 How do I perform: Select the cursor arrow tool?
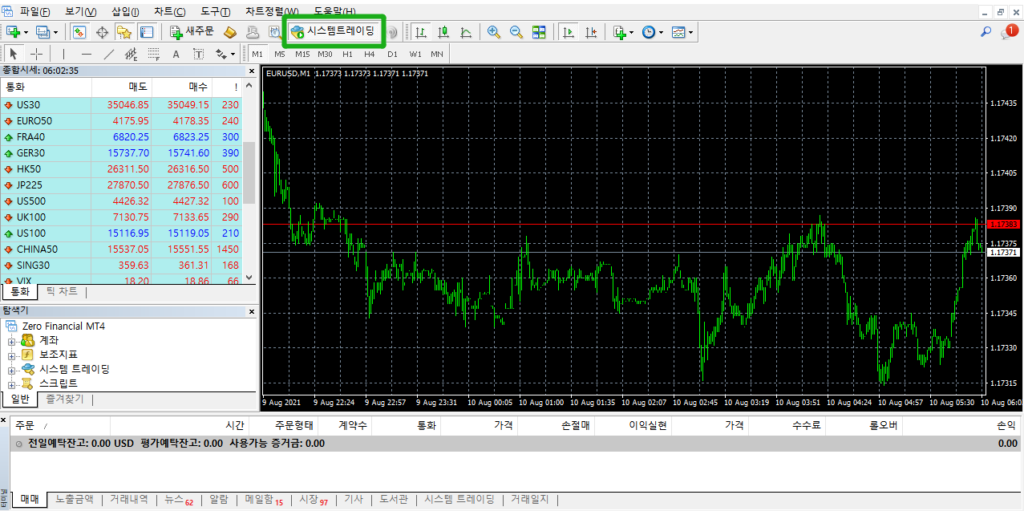click(x=14, y=54)
